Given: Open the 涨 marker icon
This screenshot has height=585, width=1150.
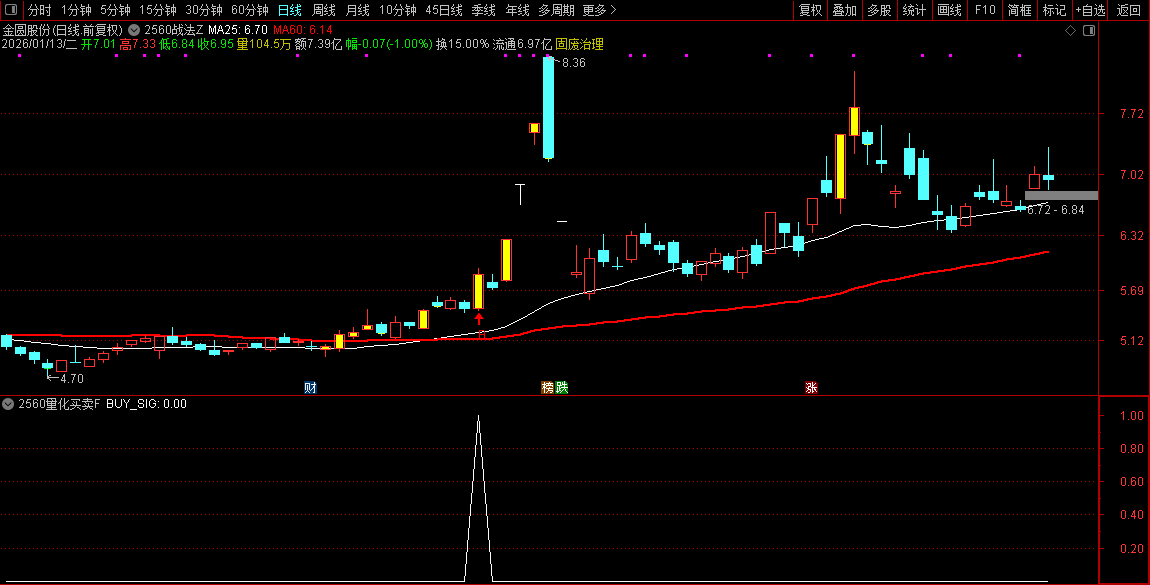Looking at the screenshot, I should (x=811, y=387).
